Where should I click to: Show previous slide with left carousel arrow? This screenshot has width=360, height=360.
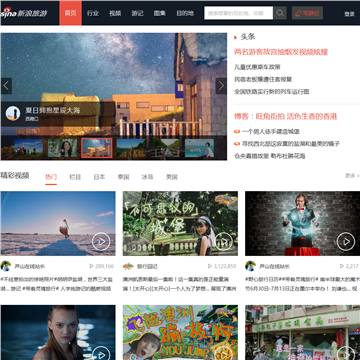6,86
